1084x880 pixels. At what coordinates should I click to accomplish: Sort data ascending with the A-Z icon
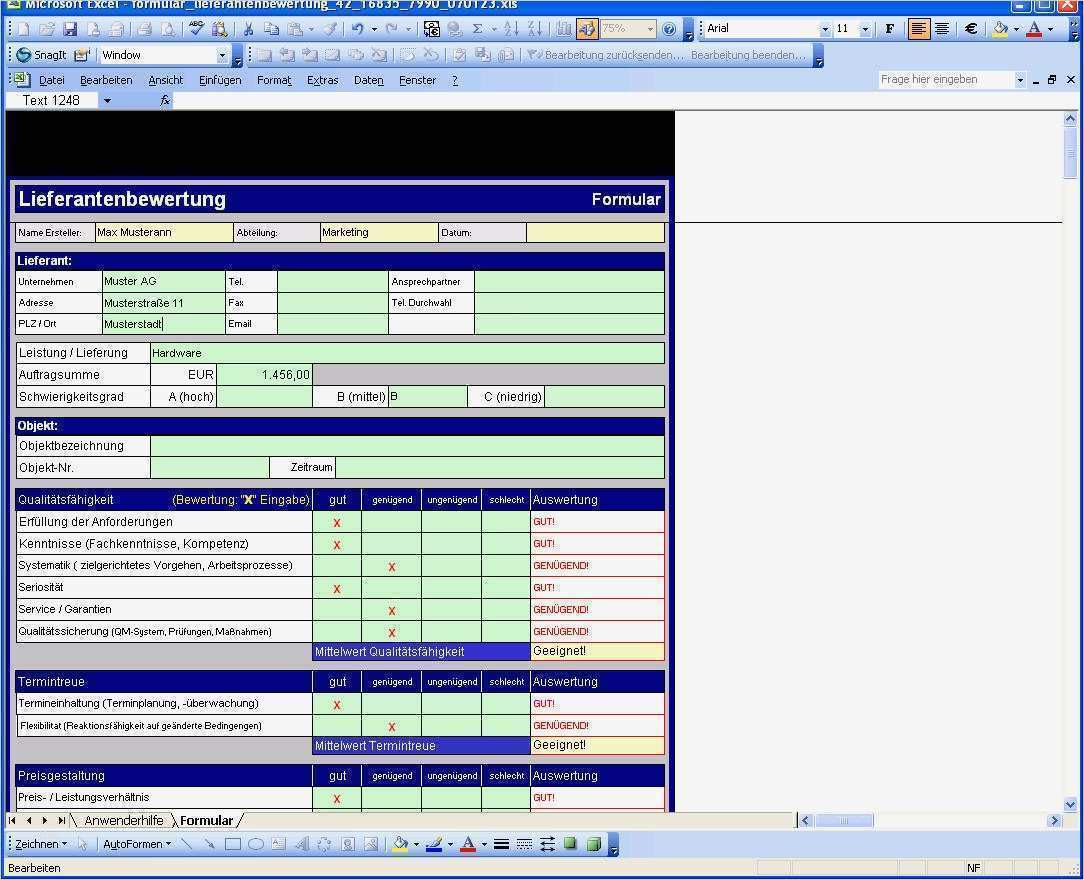(x=509, y=28)
